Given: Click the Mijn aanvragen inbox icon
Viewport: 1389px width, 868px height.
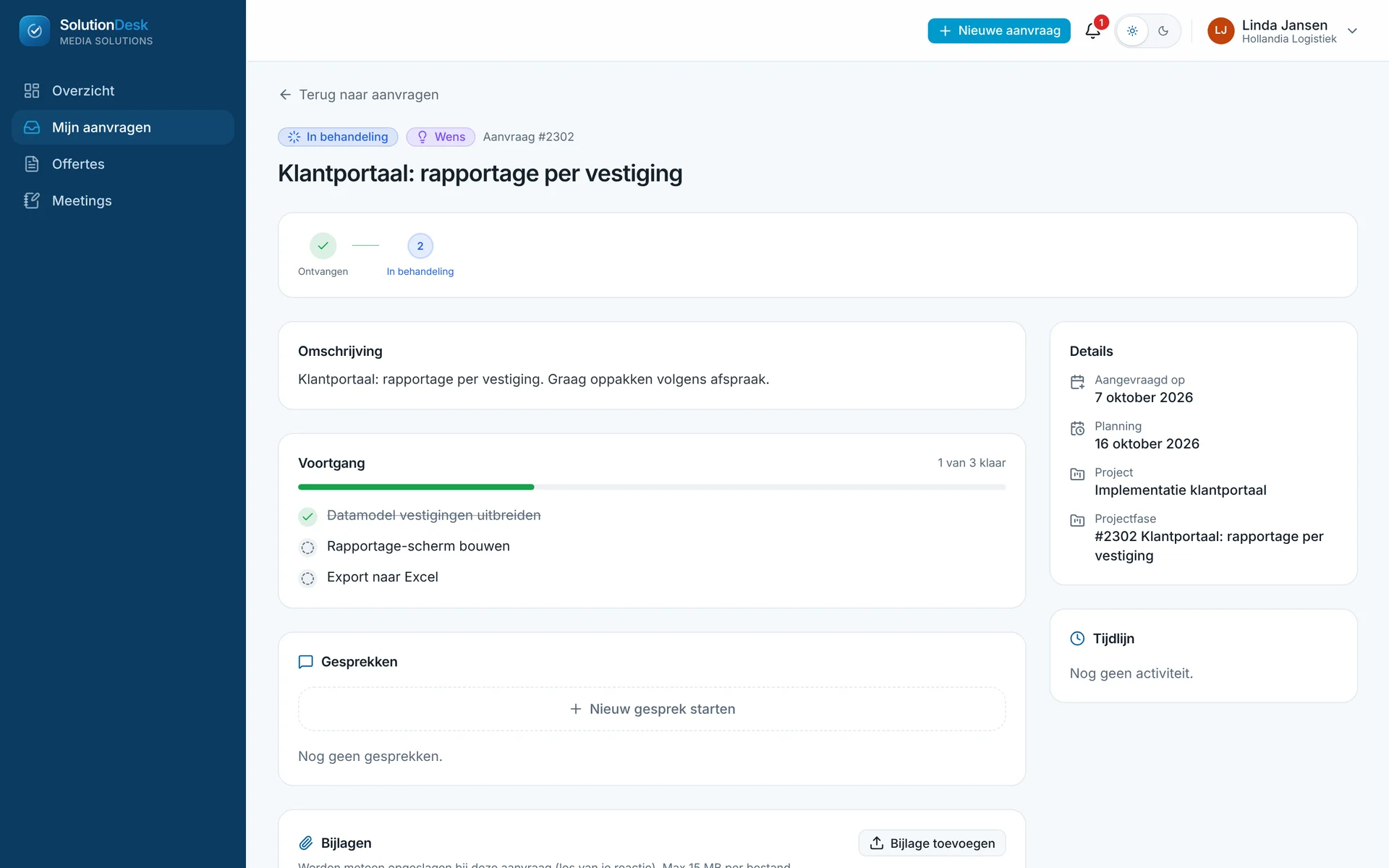Looking at the screenshot, I should point(32,127).
